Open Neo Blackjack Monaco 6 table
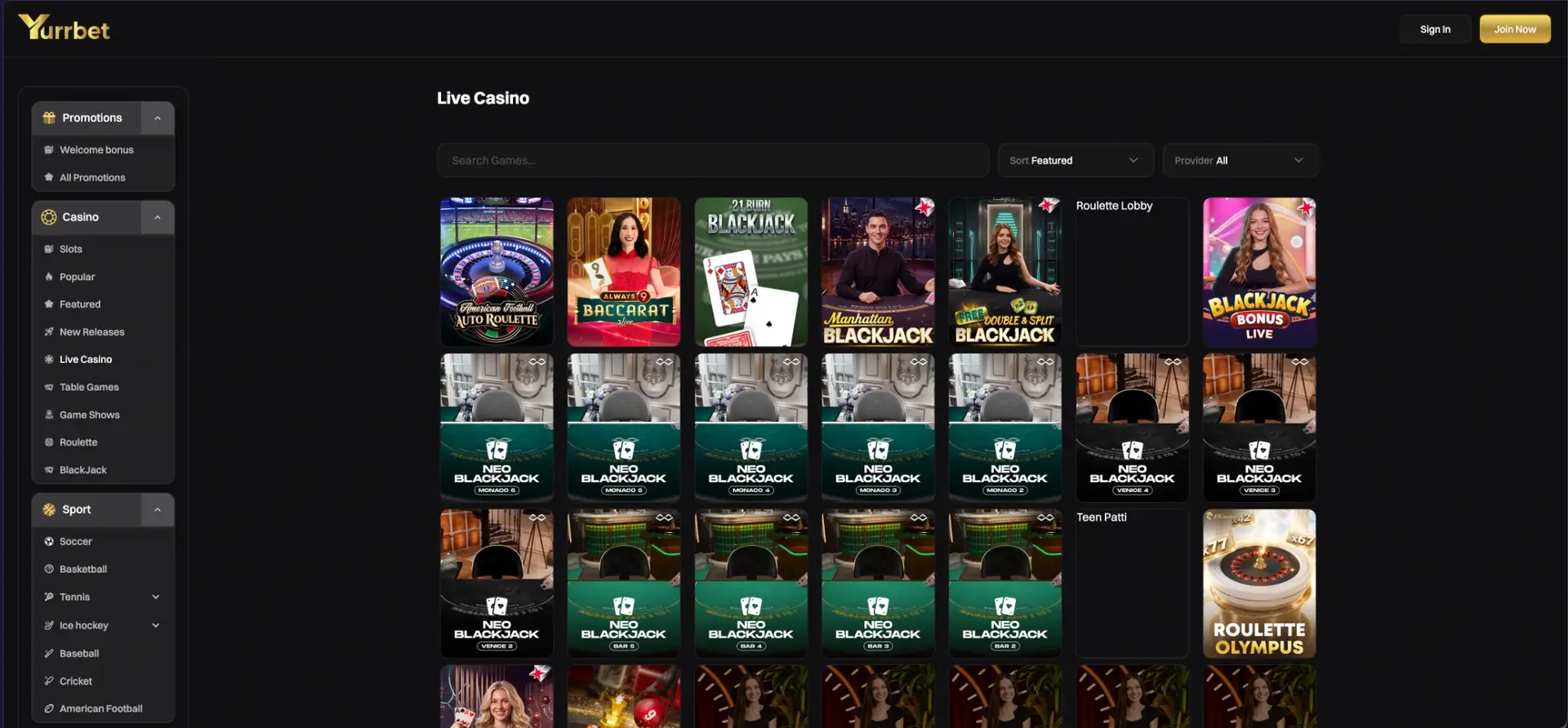 pos(497,428)
